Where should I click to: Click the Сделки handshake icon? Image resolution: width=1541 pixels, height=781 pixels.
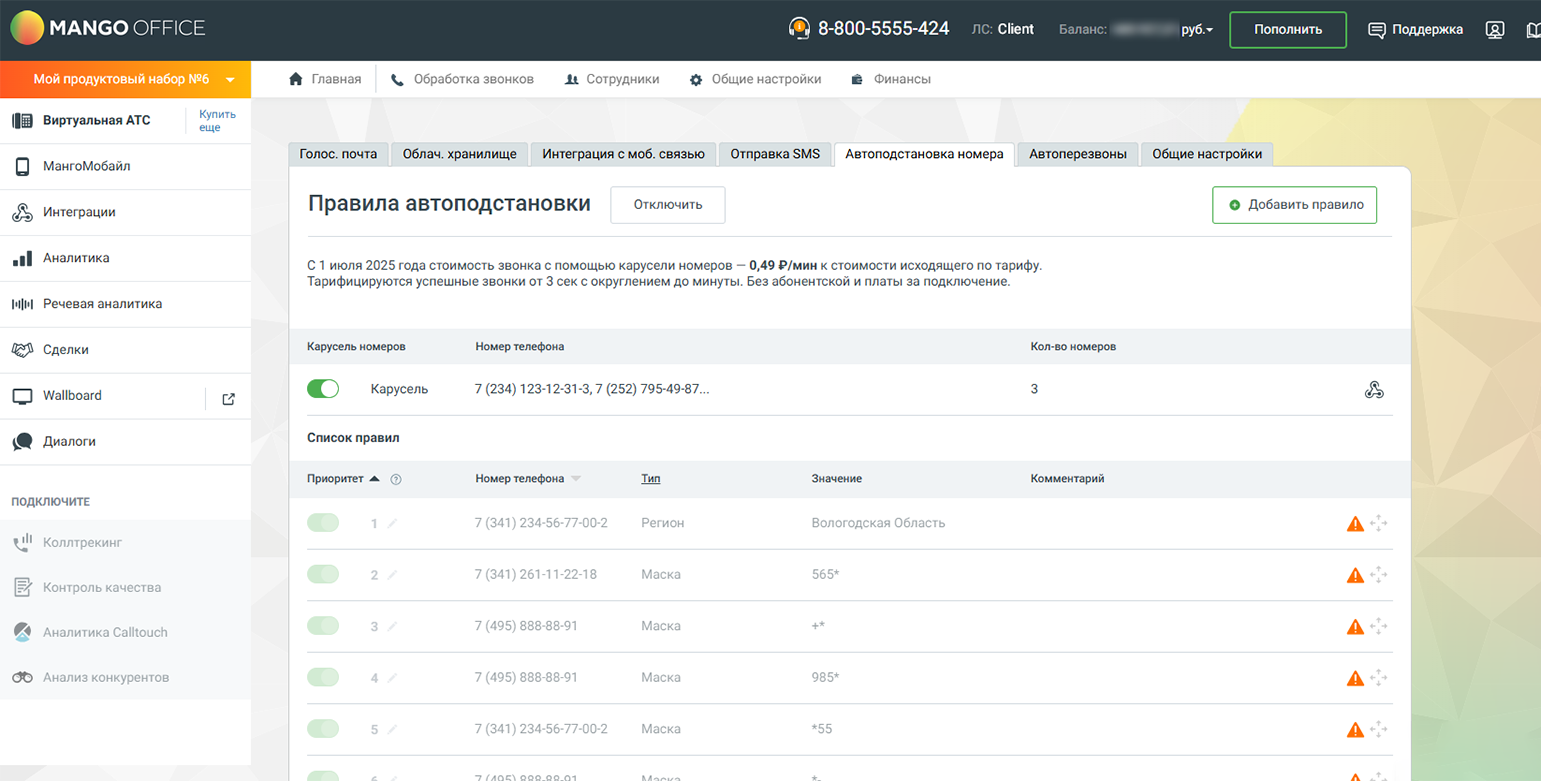coord(22,350)
